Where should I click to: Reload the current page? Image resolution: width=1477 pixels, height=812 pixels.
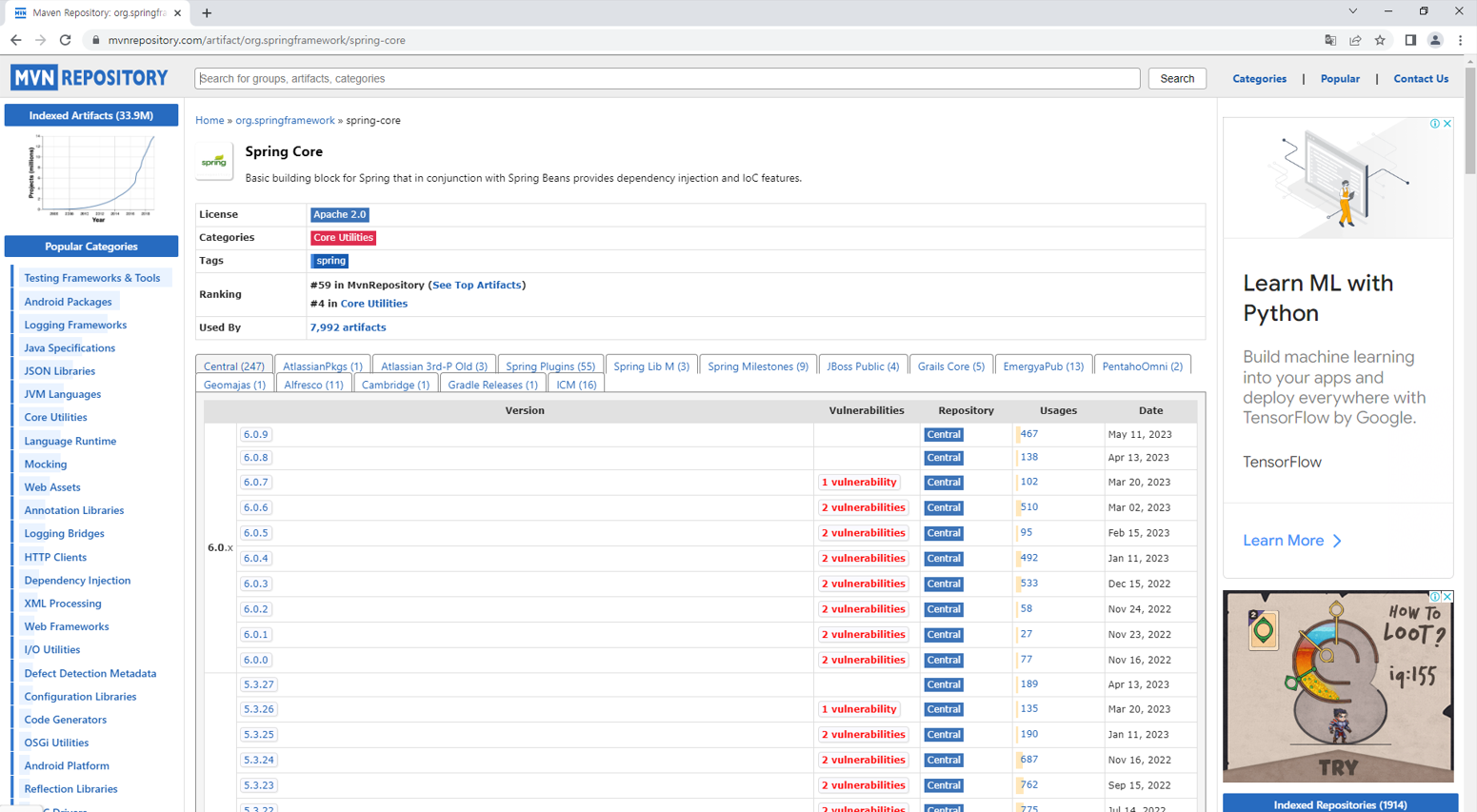pyautogui.click(x=65, y=40)
